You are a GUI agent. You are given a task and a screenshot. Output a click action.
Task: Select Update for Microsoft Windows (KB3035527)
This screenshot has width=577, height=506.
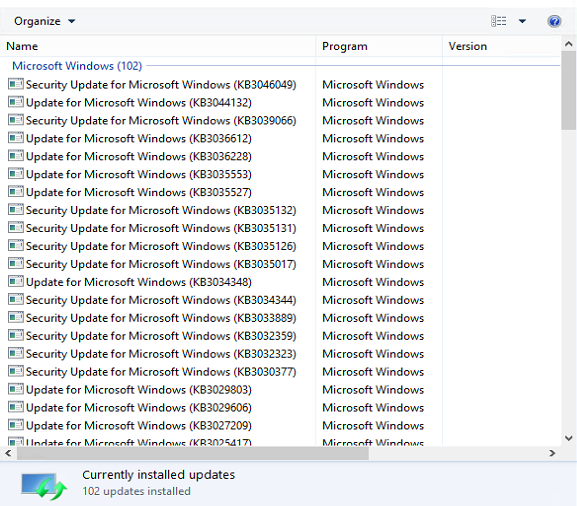[x=139, y=192]
